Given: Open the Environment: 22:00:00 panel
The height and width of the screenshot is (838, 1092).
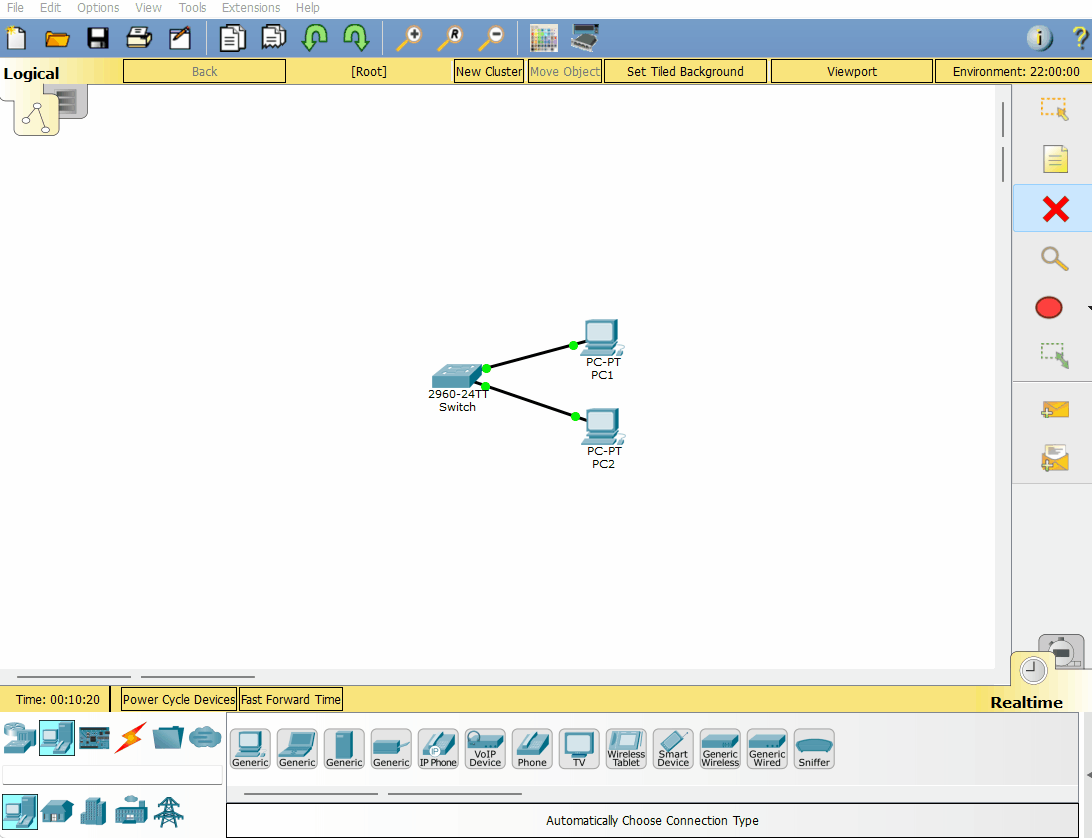Looking at the screenshot, I should pos(1015,72).
